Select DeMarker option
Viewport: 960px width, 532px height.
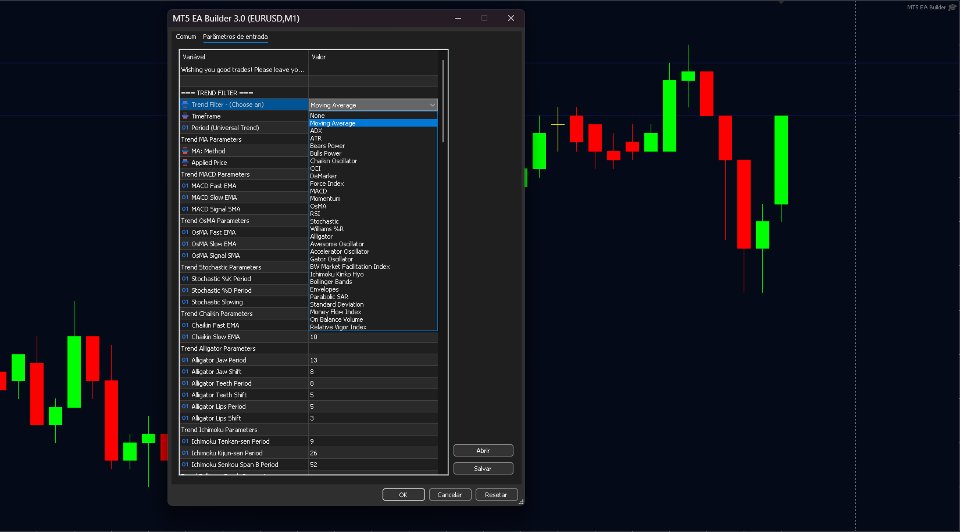pyautogui.click(x=373, y=176)
